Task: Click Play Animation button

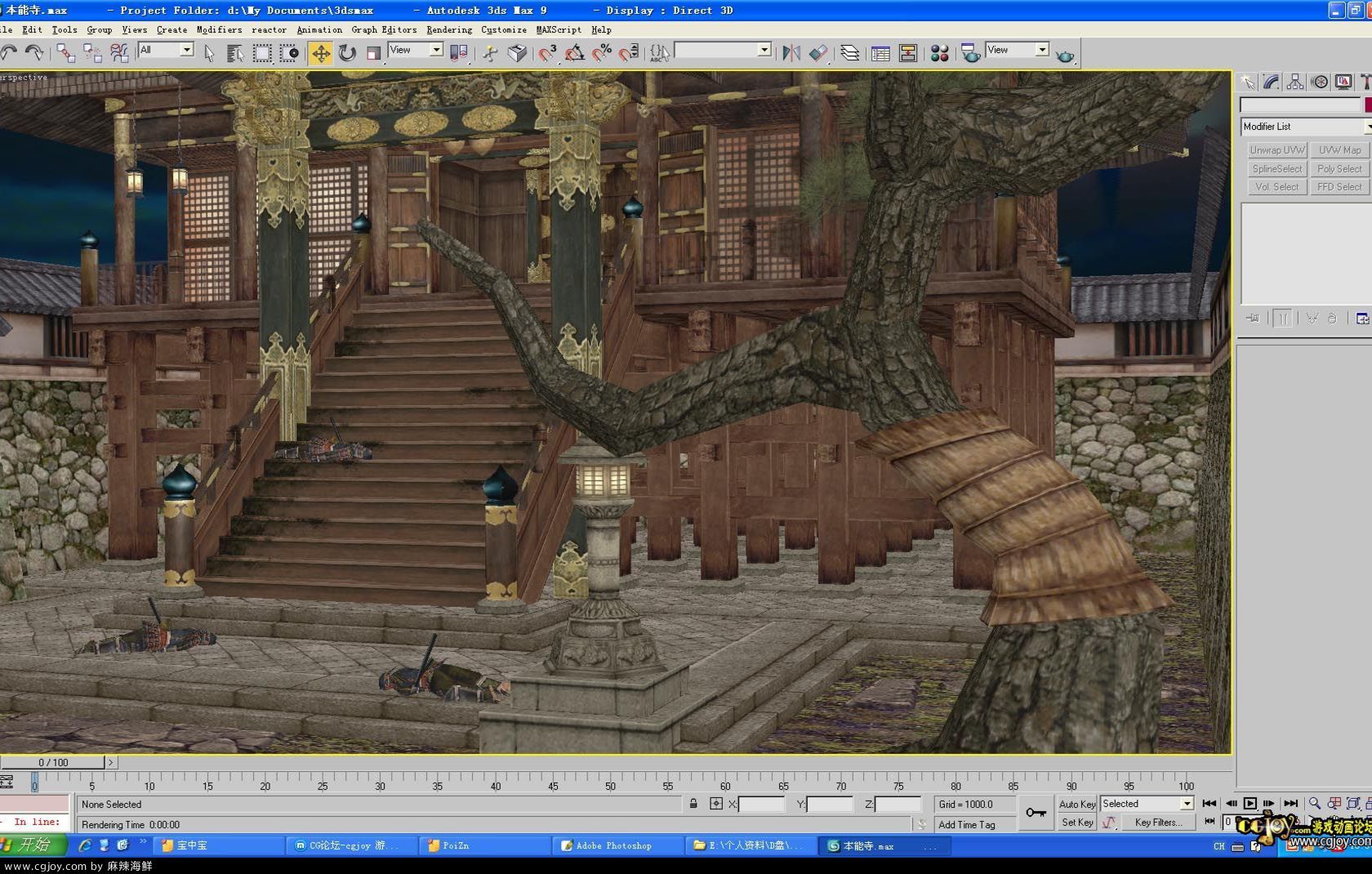Action: [1249, 804]
